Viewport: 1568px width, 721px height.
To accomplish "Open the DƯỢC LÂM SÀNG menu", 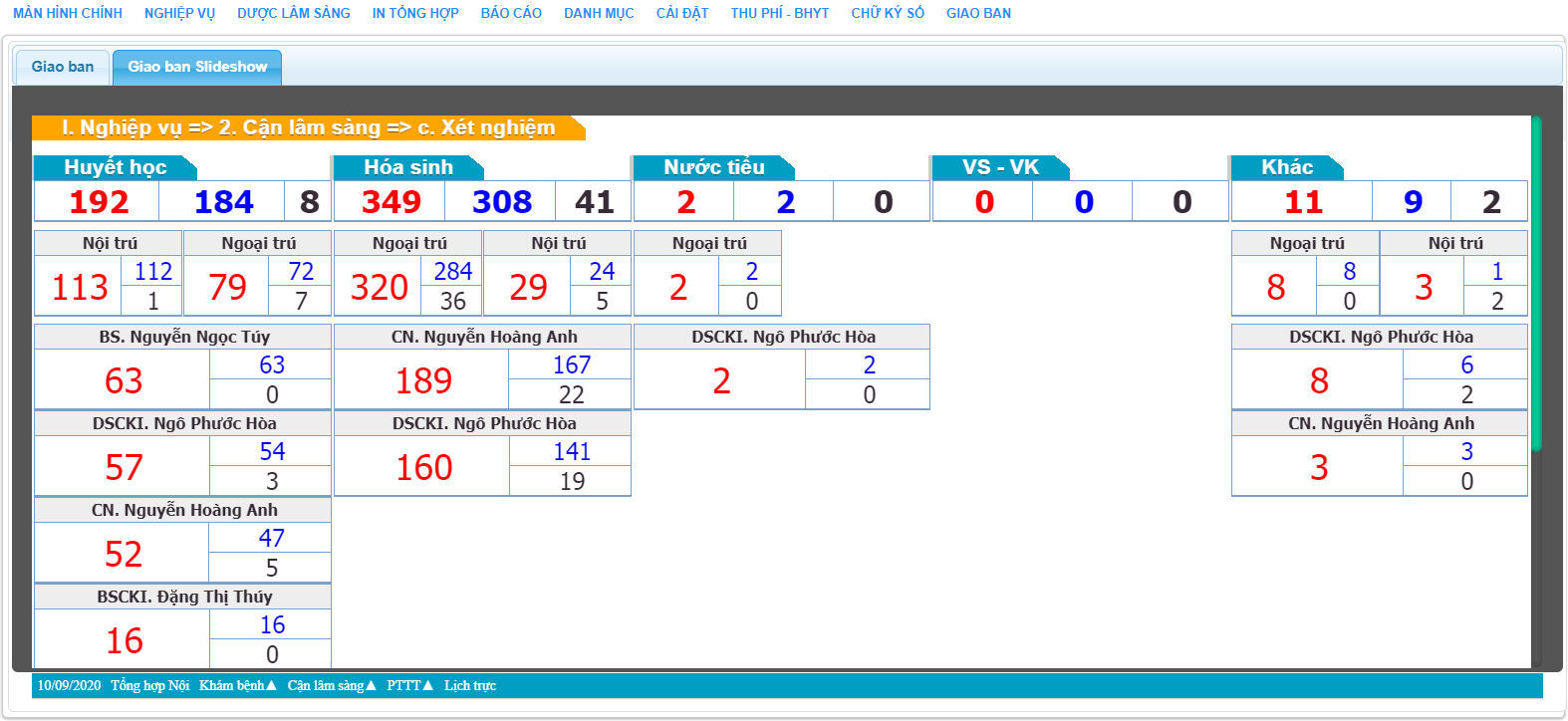I will [293, 13].
